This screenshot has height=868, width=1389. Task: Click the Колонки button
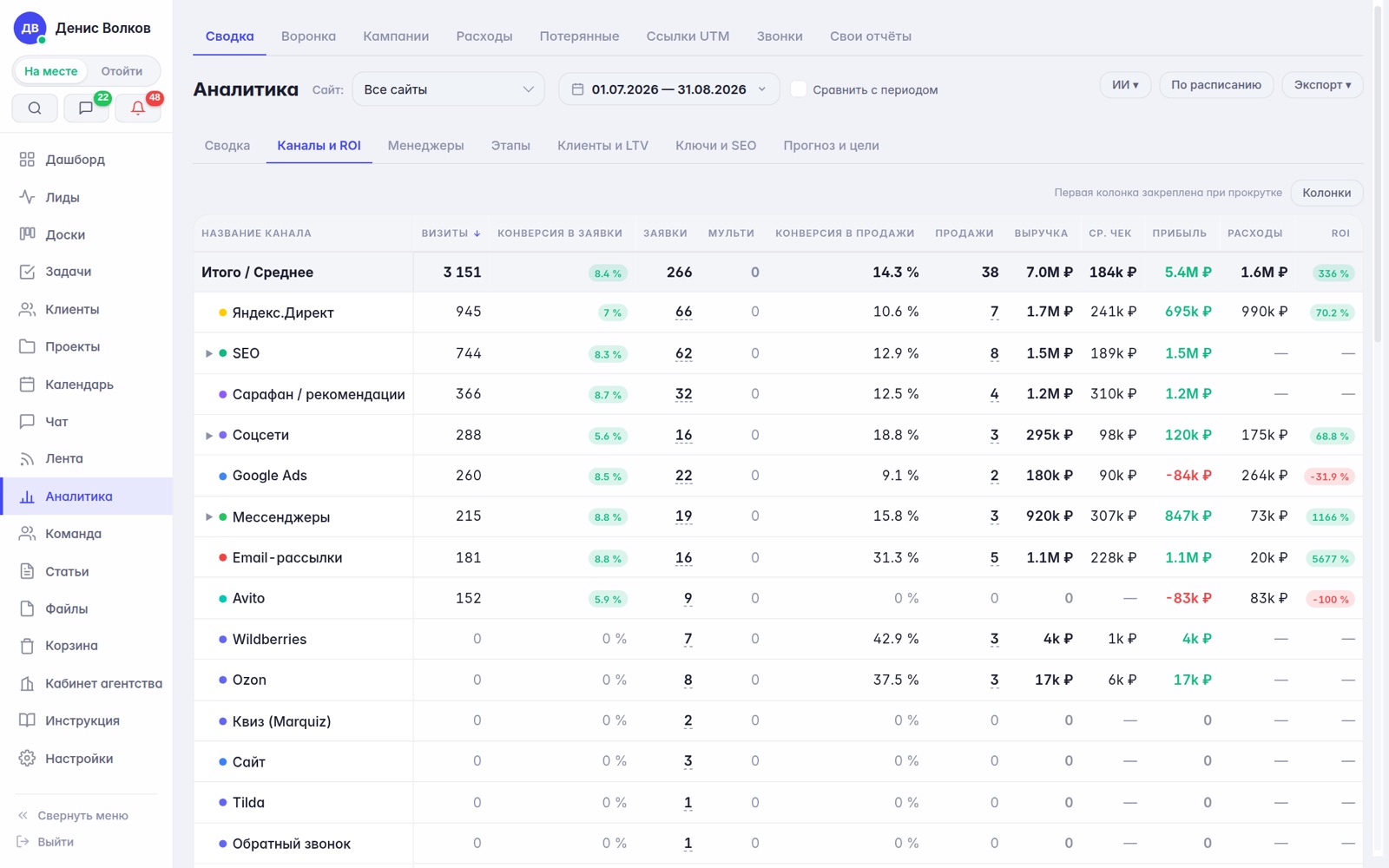(1326, 193)
